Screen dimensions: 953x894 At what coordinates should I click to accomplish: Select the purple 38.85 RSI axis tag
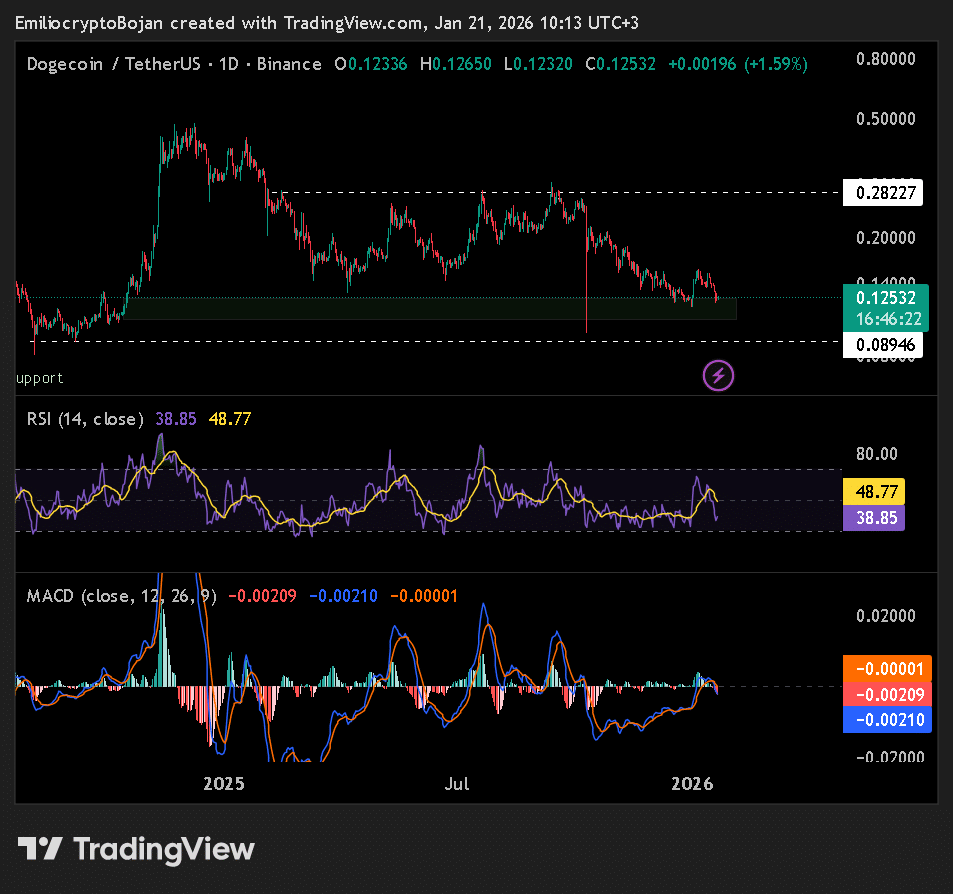(874, 517)
